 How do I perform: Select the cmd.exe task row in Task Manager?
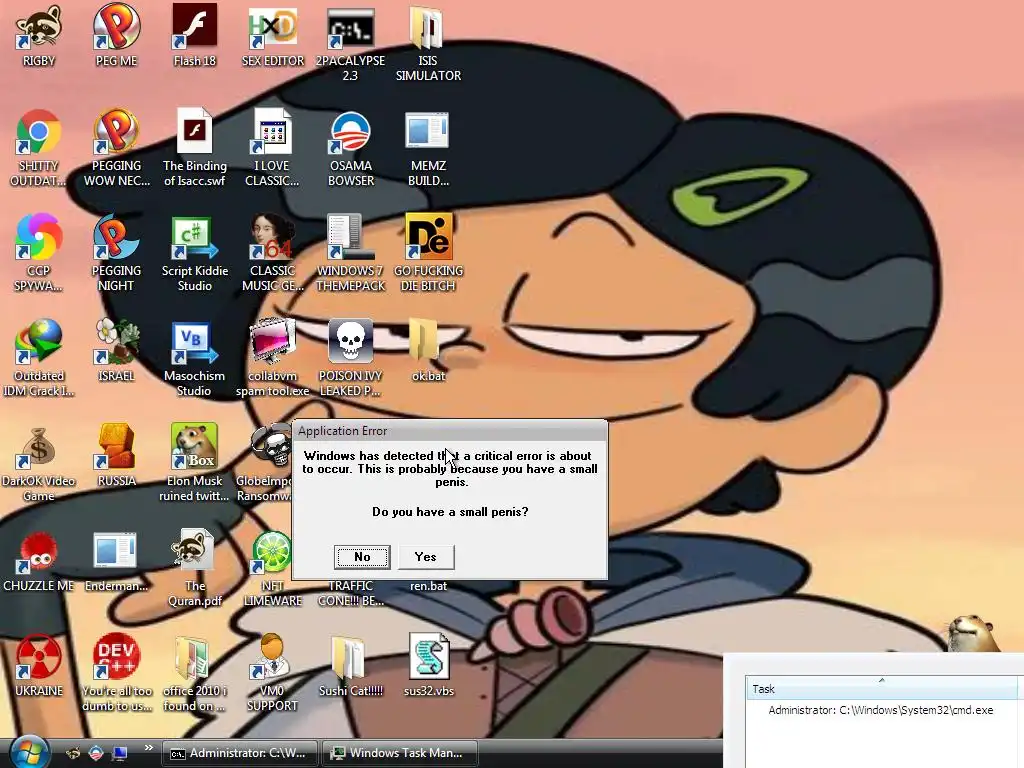click(880, 710)
